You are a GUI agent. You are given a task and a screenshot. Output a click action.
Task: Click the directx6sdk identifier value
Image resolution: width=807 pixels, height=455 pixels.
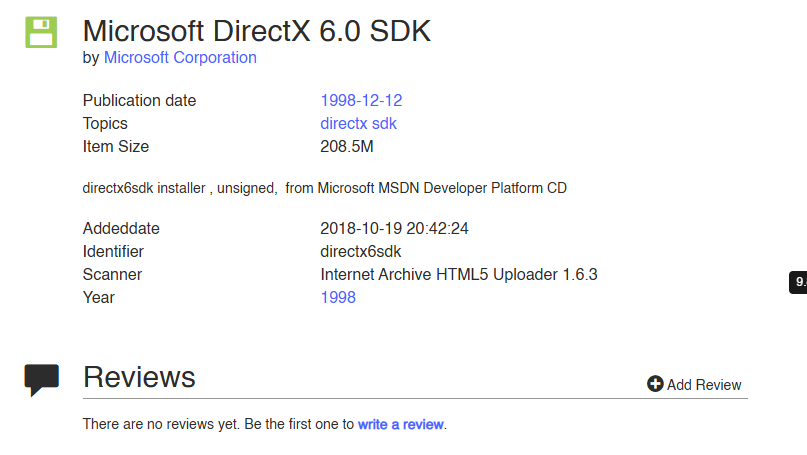click(x=360, y=251)
